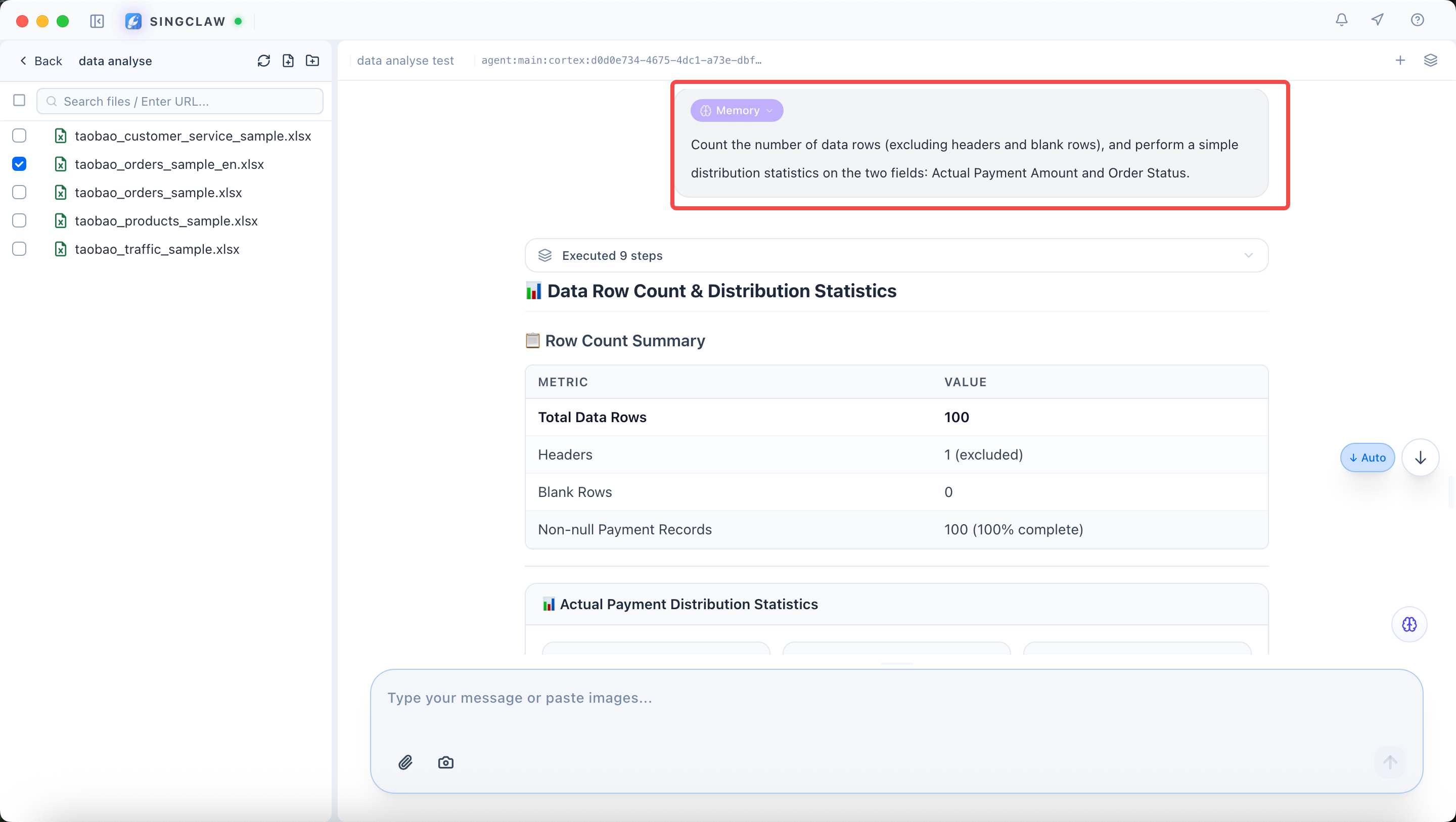Take a screenshot with camera icon

pos(445,762)
